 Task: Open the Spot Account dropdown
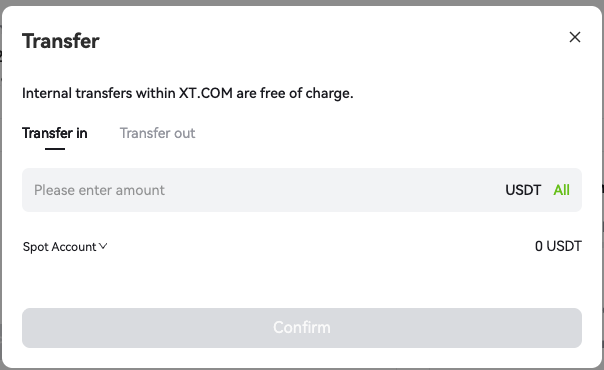[x=65, y=246]
